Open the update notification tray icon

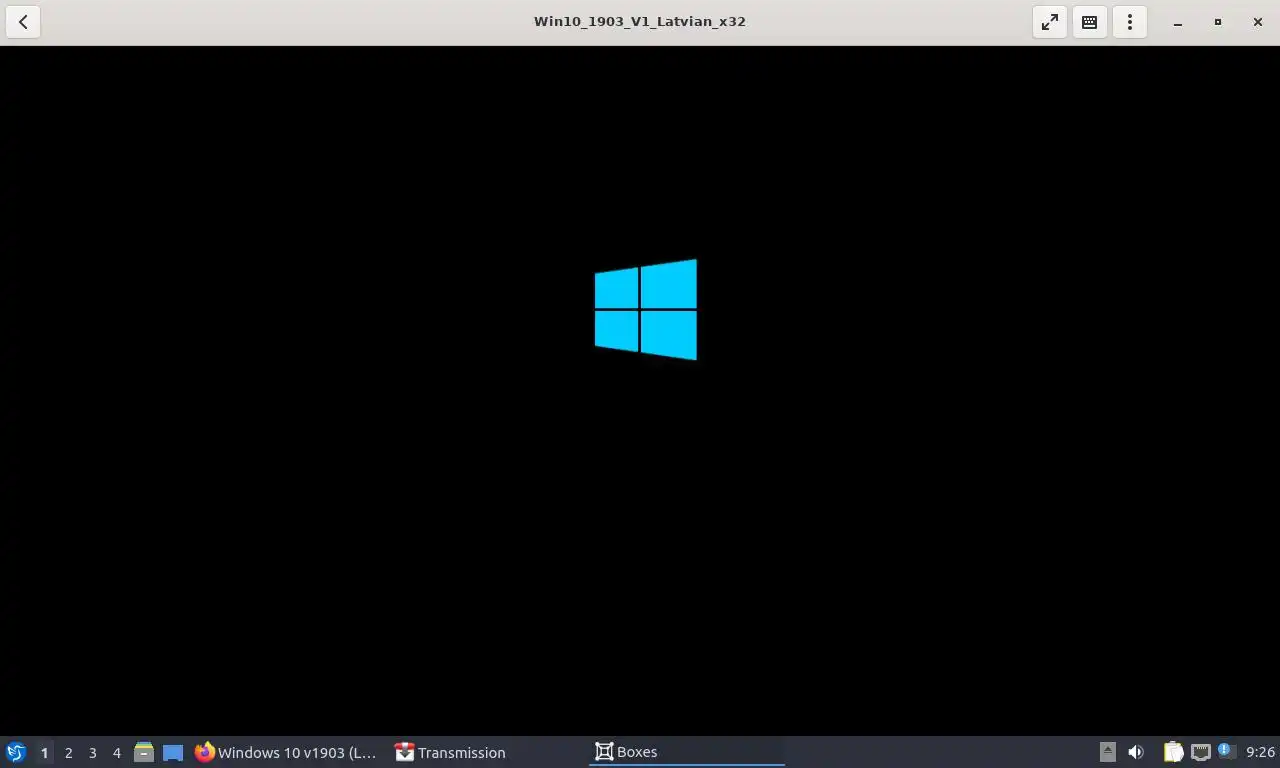tap(1226, 751)
